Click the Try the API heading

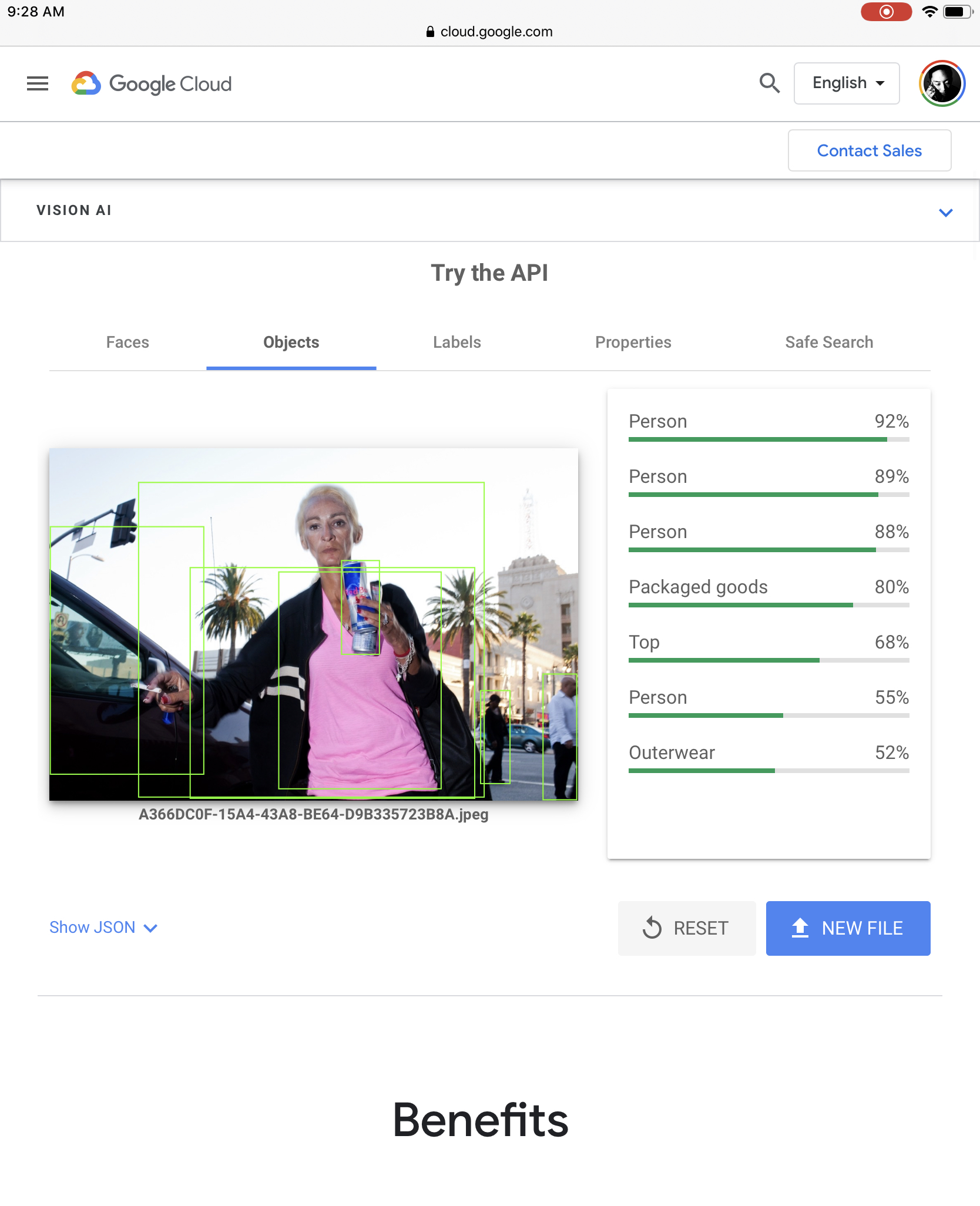489,273
